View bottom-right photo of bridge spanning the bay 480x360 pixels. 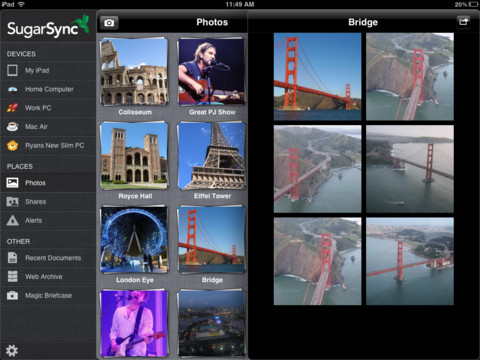tap(410, 261)
